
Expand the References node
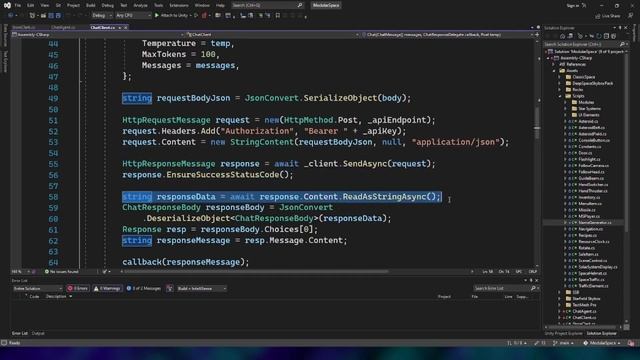pyautogui.click(x=554, y=64)
